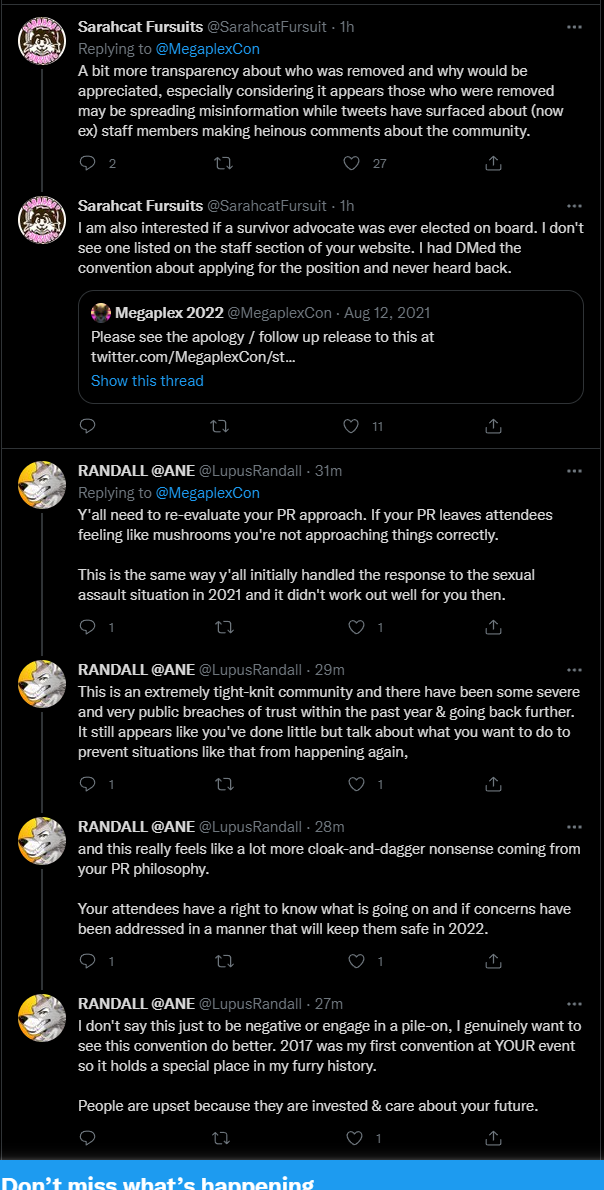604x1190 pixels.
Task: Open @MegaplexCon mention in Randall's reply
Action: click(208, 493)
